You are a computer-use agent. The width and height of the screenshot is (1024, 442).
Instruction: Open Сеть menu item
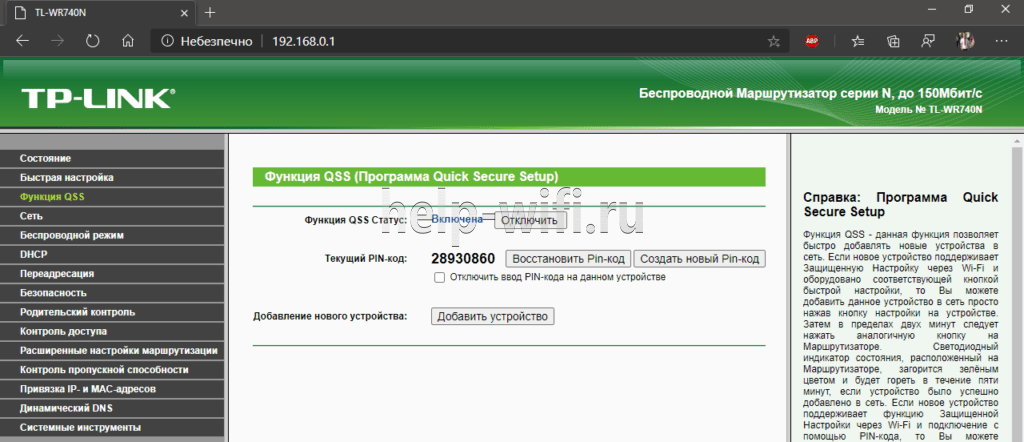point(112,216)
